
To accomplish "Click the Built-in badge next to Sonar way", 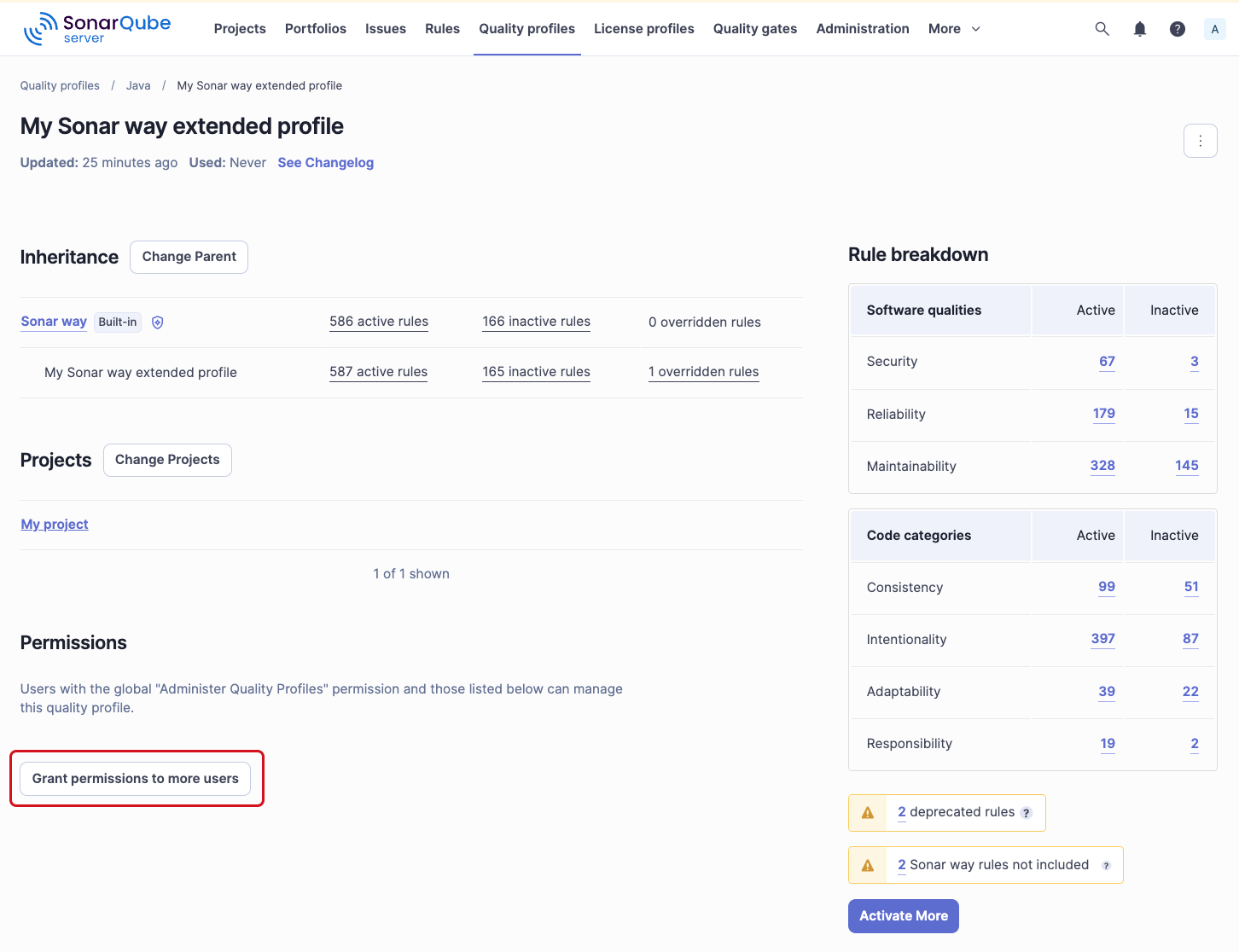I will point(117,322).
